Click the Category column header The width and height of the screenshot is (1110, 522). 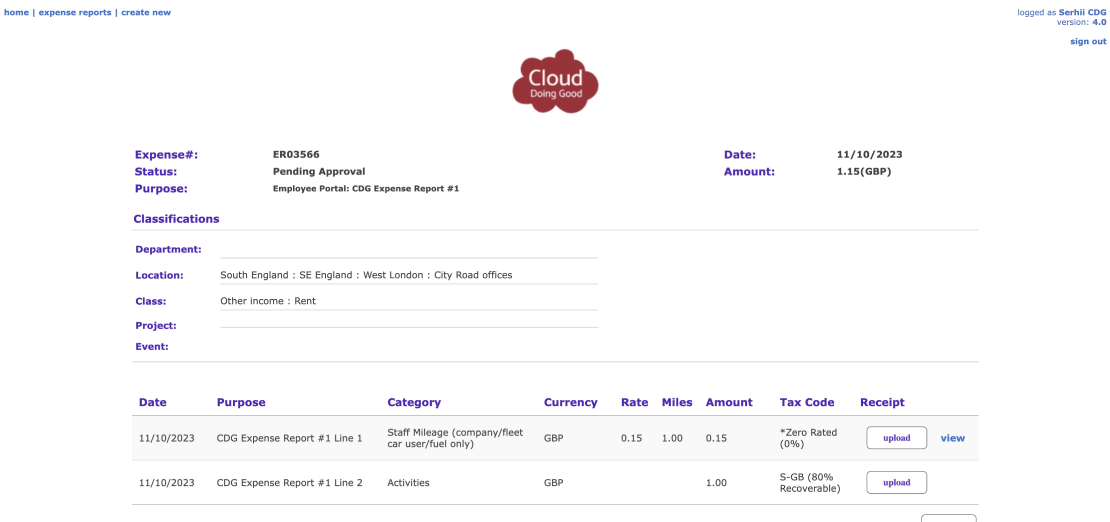click(x=414, y=402)
